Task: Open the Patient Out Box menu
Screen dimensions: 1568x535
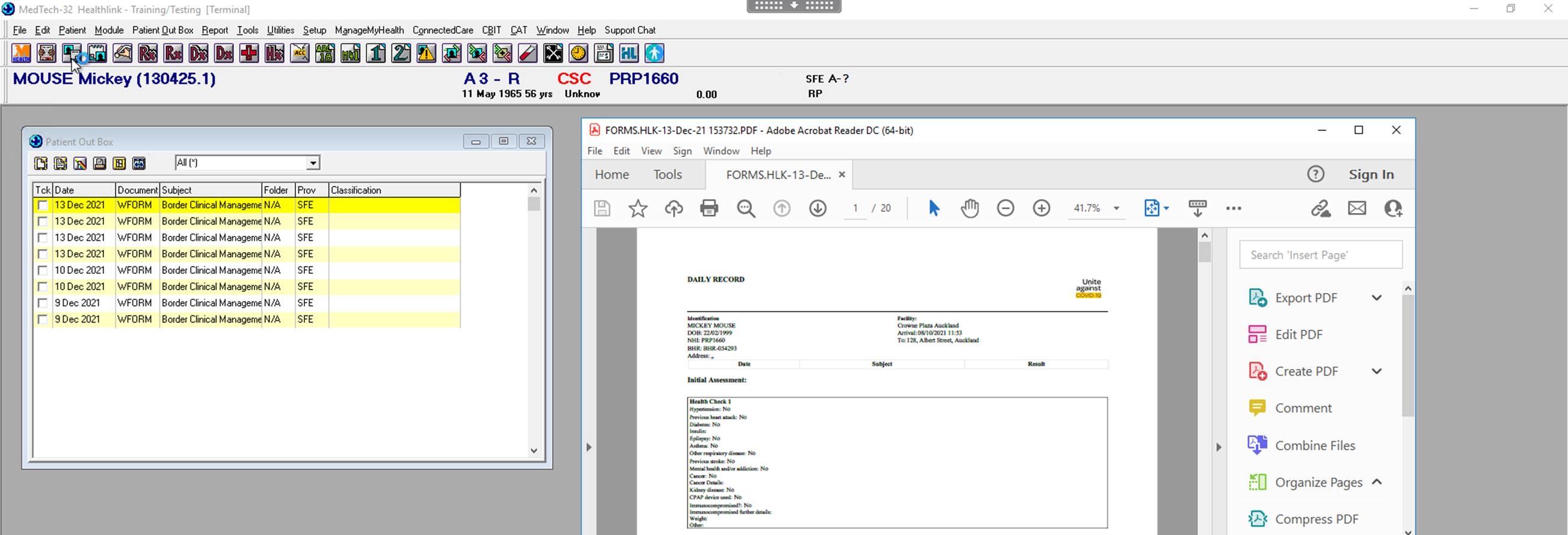Action: click(x=162, y=30)
